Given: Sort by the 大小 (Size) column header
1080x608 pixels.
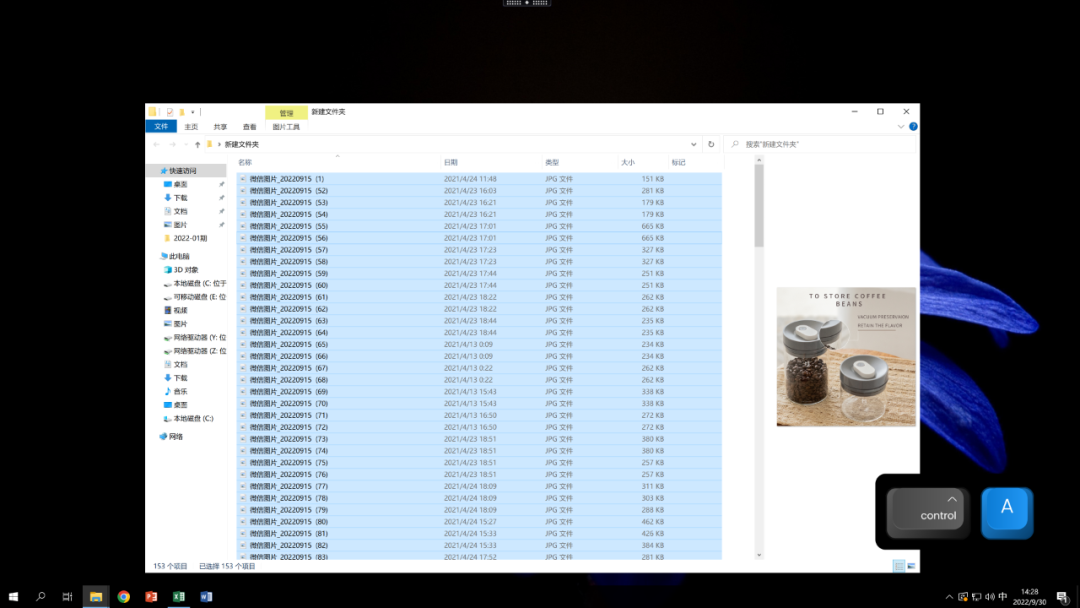Looking at the screenshot, I should pos(627,163).
